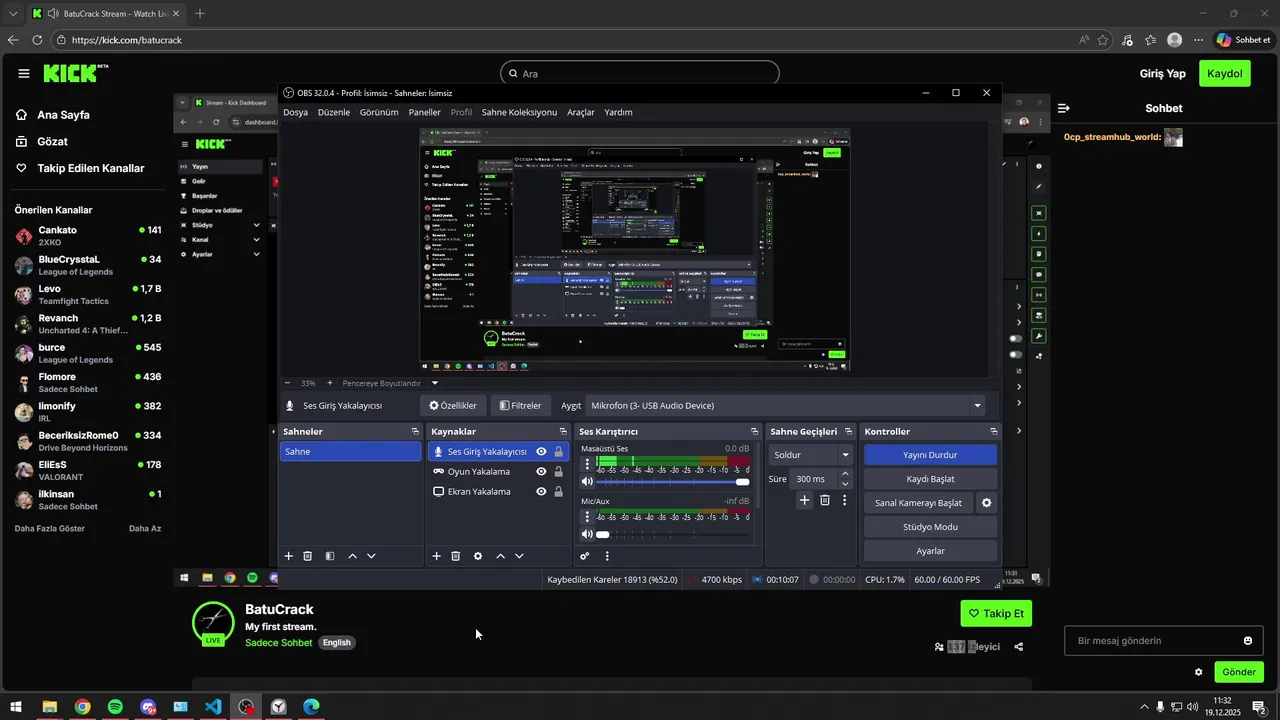Share the BatuCrack stream

[x=1019, y=647]
